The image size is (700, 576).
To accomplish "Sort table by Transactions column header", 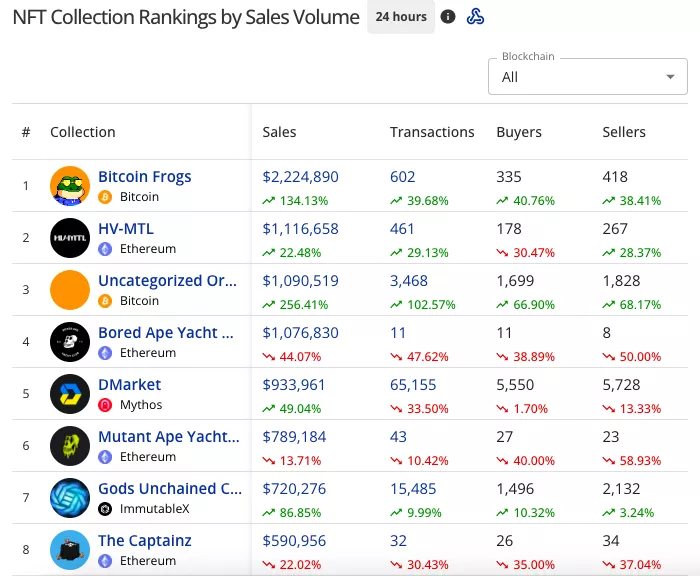I will [x=432, y=132].
